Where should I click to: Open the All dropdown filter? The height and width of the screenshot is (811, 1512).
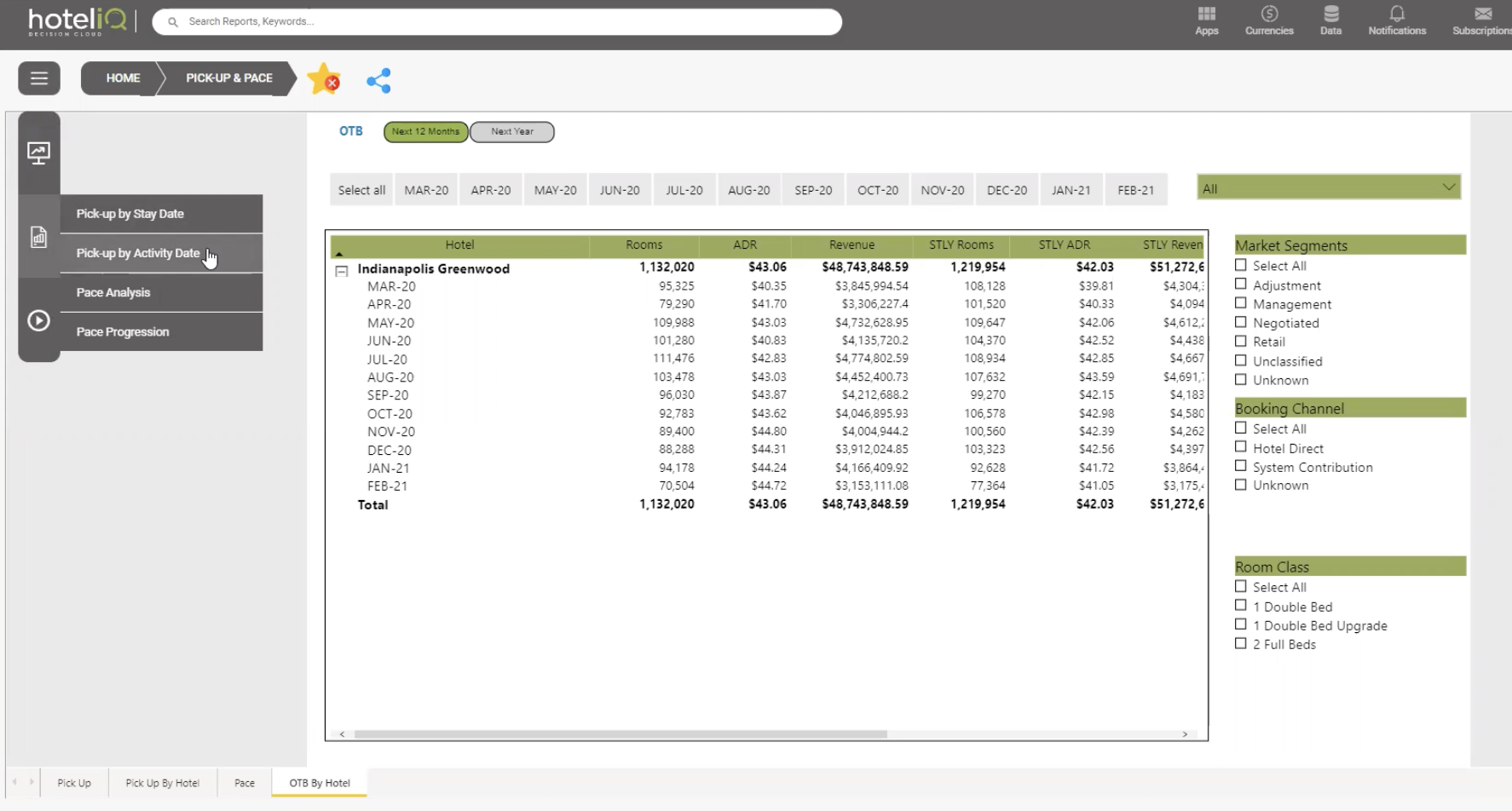coord(1329,188)
